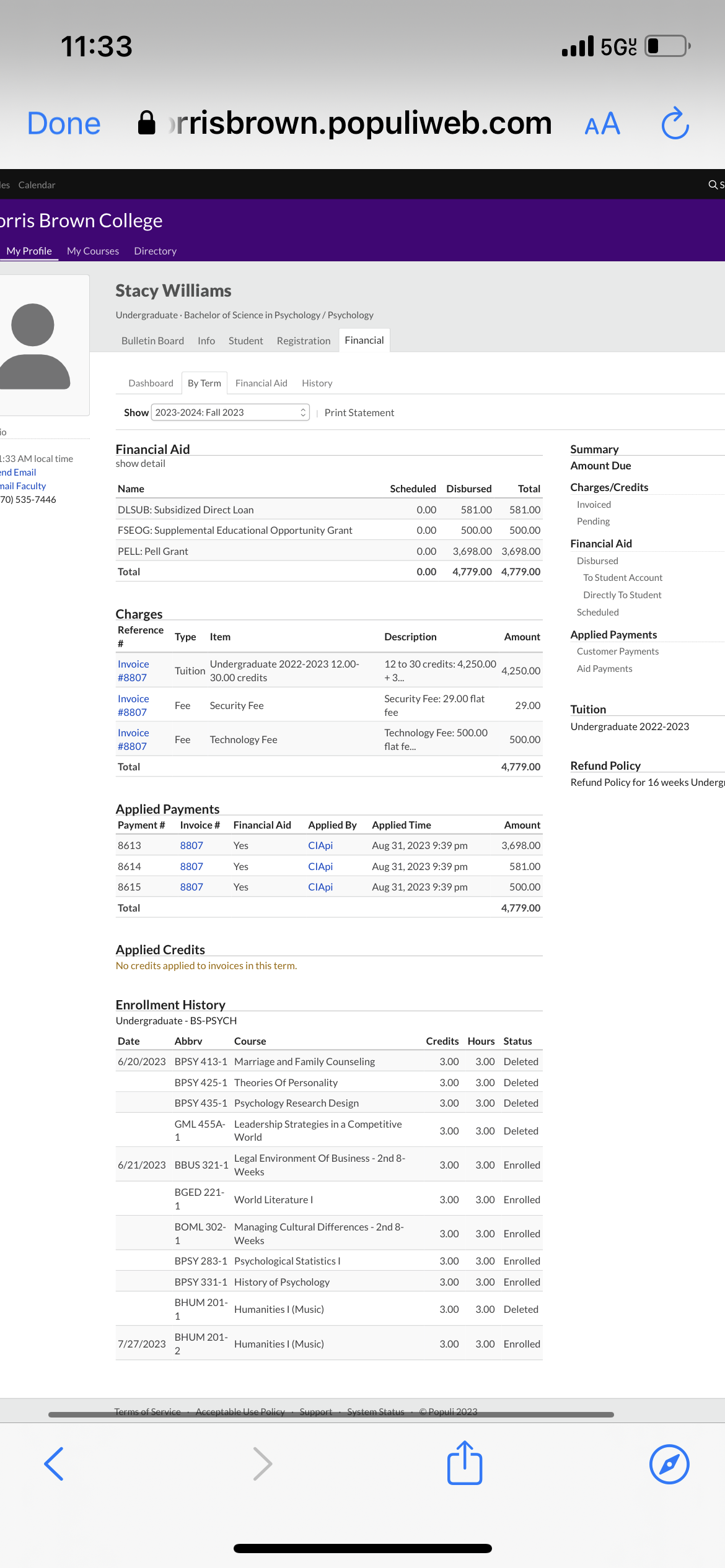Open the Acceptable Use Policy footer link

point(240,1411)
